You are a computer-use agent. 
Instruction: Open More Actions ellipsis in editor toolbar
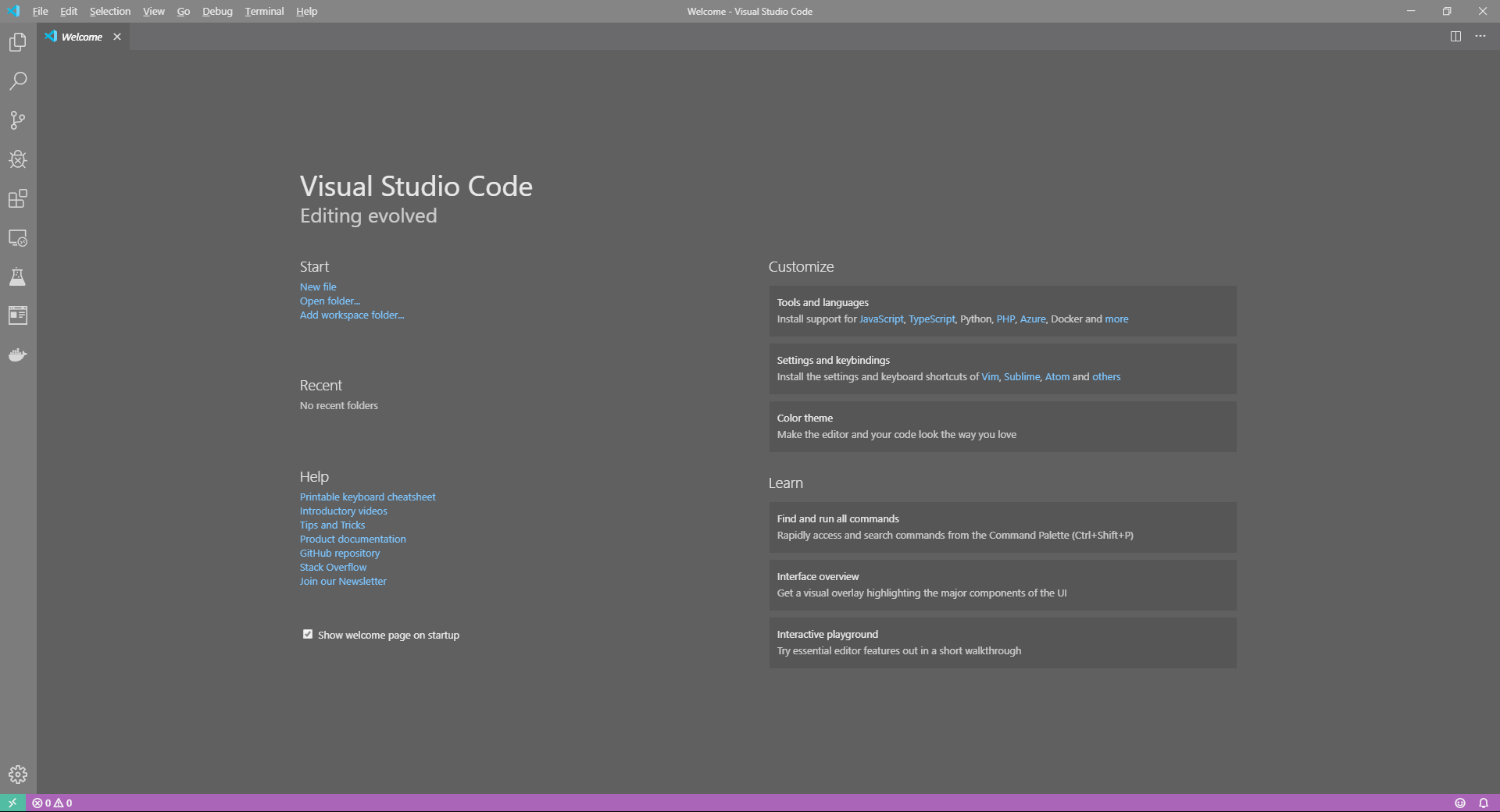(x=1480, y=37)
